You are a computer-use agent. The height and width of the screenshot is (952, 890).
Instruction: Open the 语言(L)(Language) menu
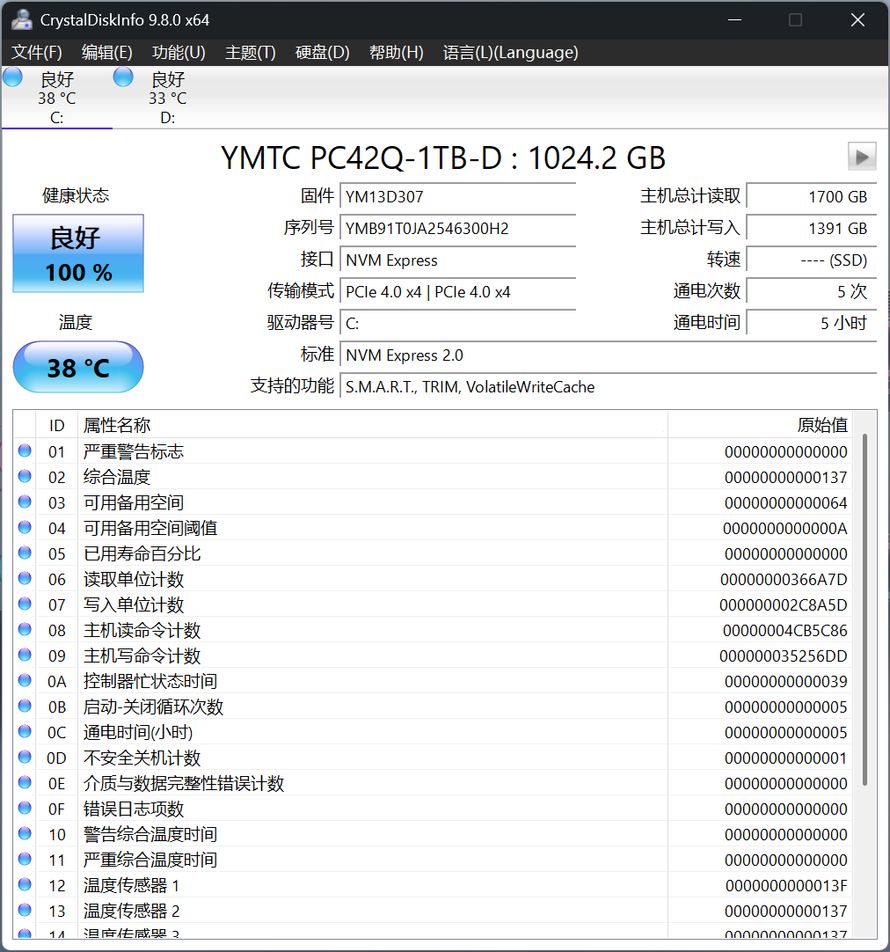510,53
